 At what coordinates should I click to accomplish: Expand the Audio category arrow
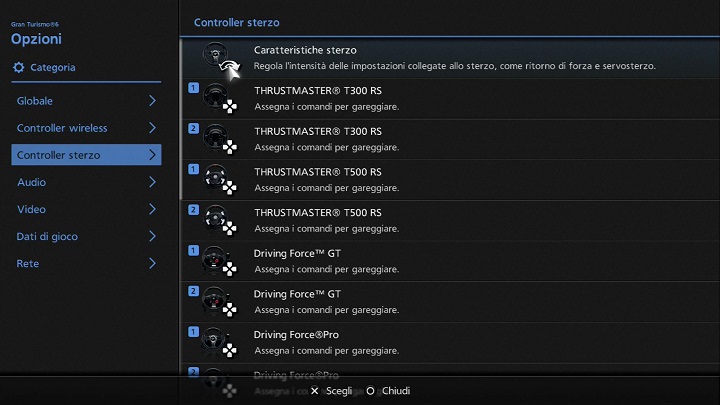[152, 182]
